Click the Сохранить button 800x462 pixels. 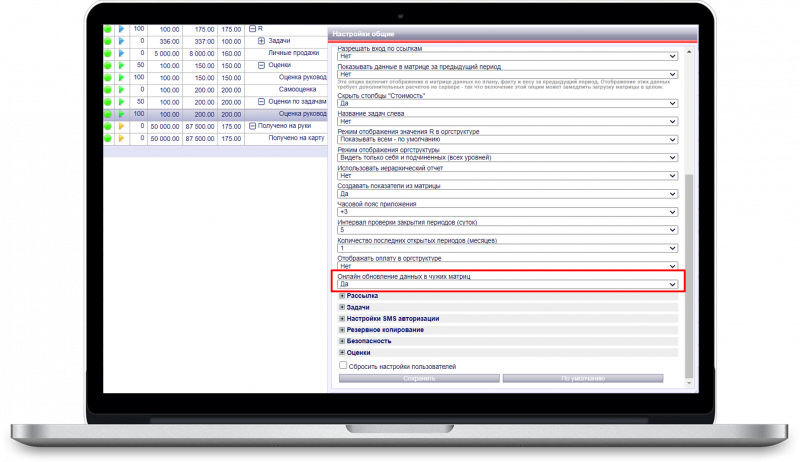click(419, 378)
